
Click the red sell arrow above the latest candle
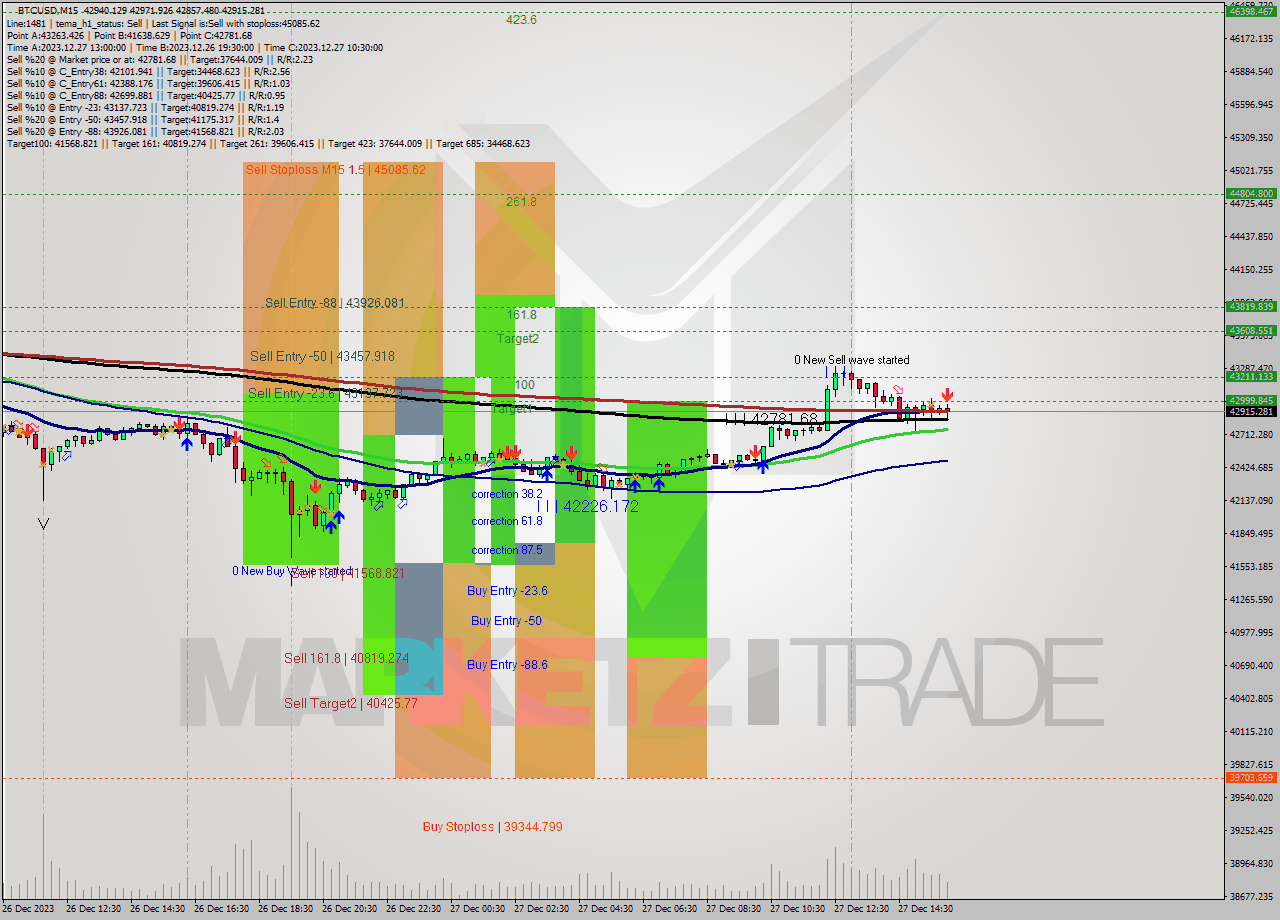[947, 395]
